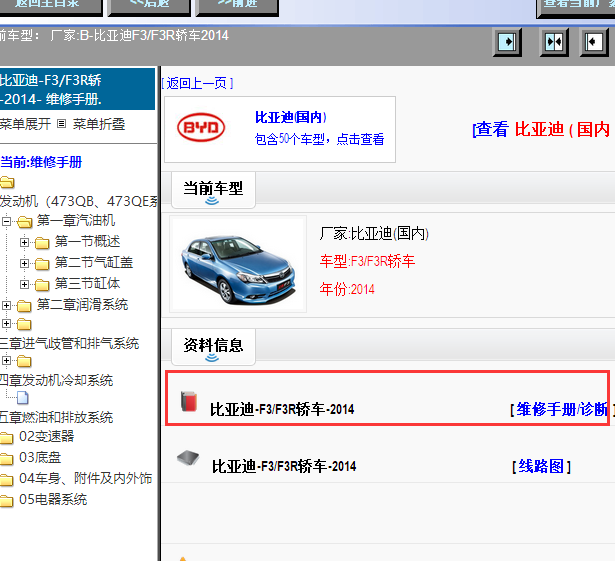Viewport: 615px width, 561px height.
Task: Click the BYD brand logo
Action: coord(201,128)
